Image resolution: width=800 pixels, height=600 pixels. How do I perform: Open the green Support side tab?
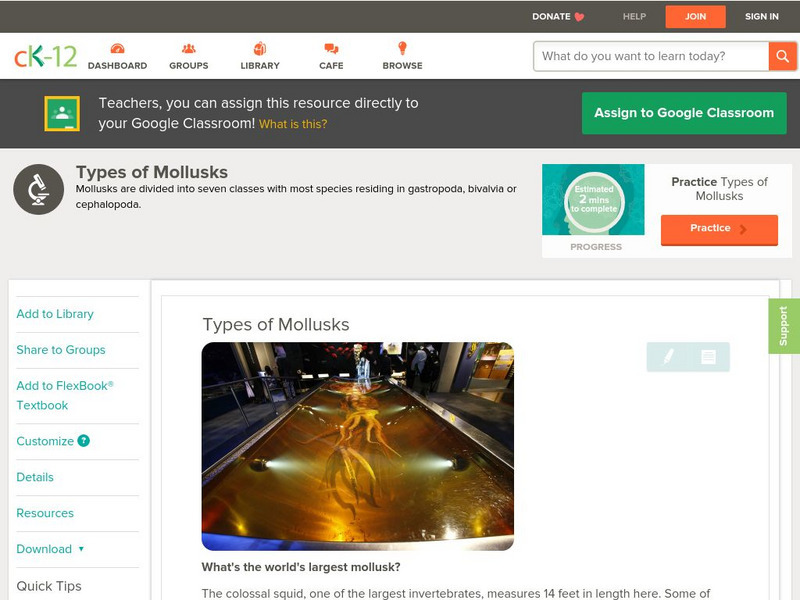(x=783, y=326)
